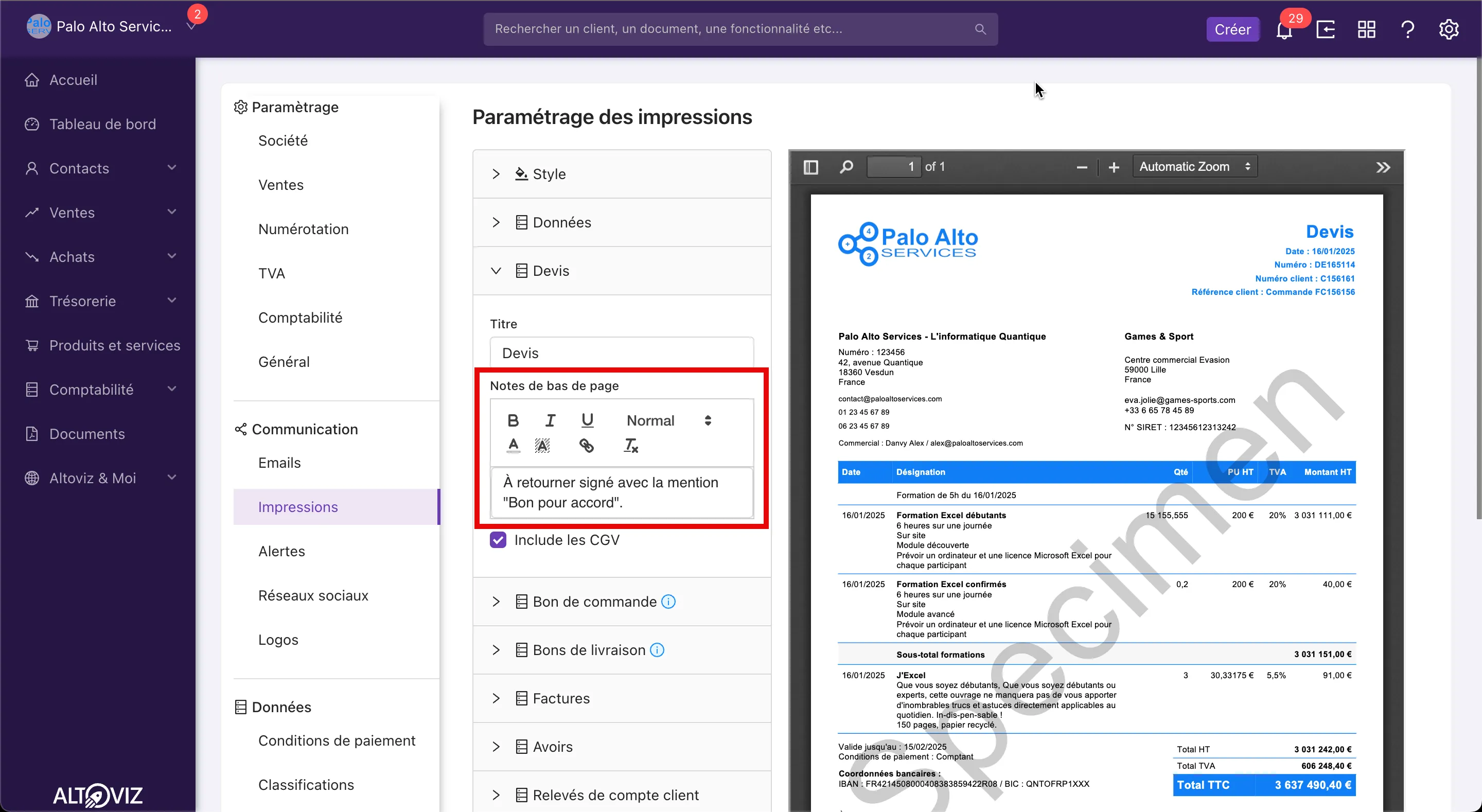Viewport: 1482px width, 812px height.
Task: Open the settings gear in header
Action: [x=1449, y=29]
